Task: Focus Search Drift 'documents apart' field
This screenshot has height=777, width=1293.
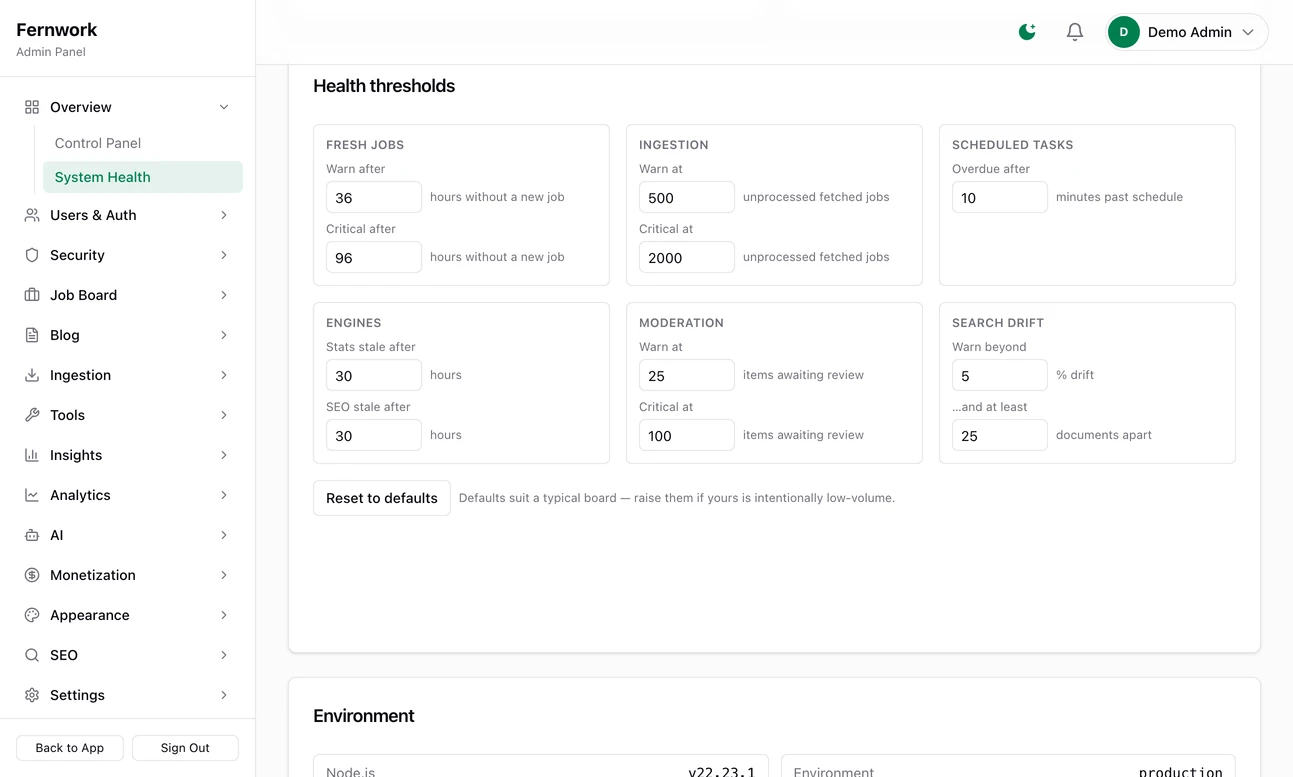Action: click(x=1000, y=435)
